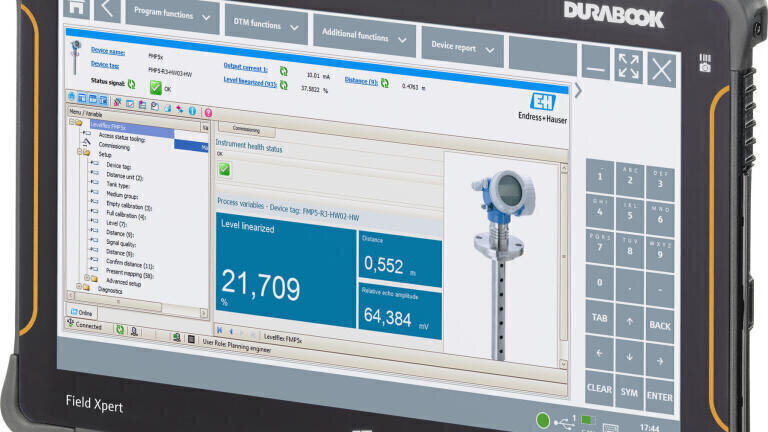Select Distance unit (2) parameter
768x432 pixels.
pyautogui.click(x=124, y=176)
